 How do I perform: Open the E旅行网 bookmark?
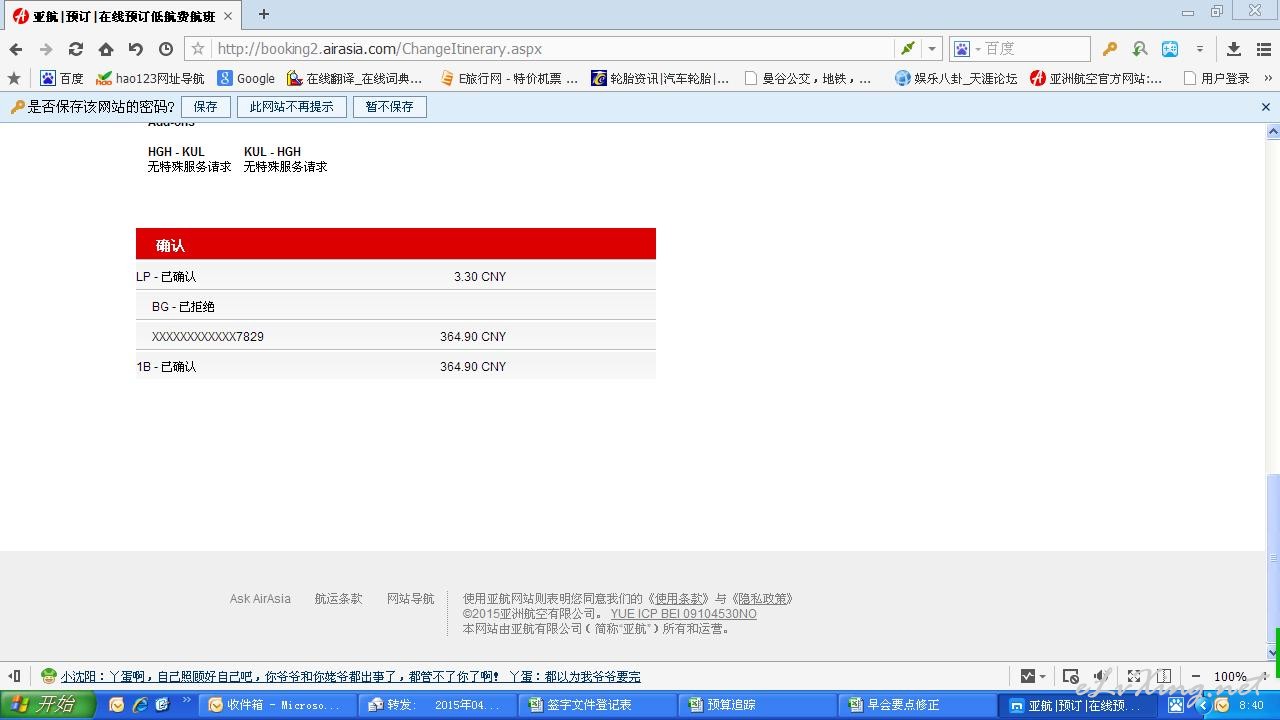pyautogui.click(x=508, y=78)
